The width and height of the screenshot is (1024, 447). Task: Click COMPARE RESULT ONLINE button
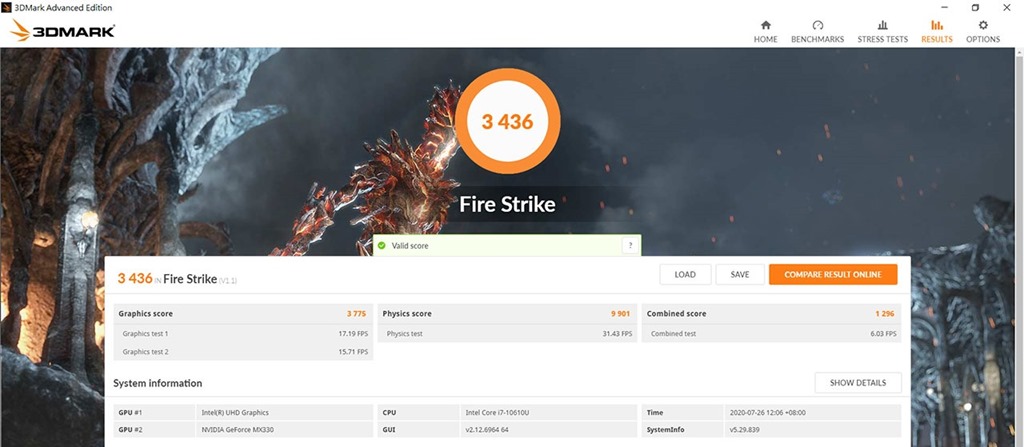pyautogui.click(x=833, y=274)
